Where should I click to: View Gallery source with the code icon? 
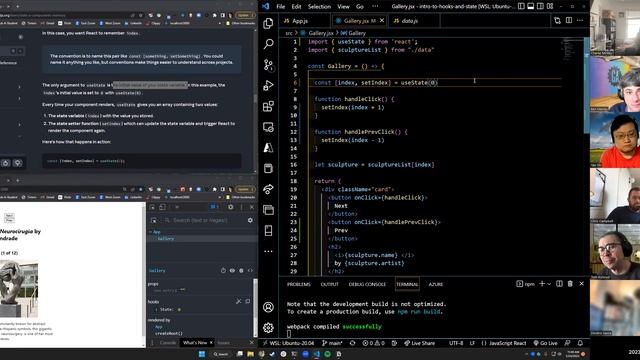pos(250,270)
